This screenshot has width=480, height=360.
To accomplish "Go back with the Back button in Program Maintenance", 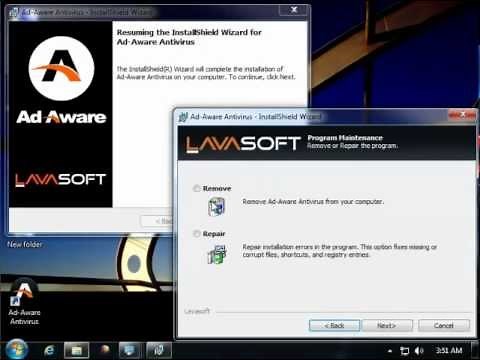I will click(x=334, y=325).
